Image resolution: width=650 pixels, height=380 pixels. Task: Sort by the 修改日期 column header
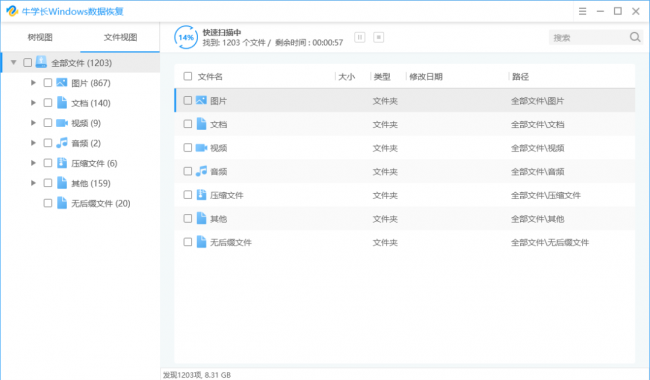tap(426, 77)
